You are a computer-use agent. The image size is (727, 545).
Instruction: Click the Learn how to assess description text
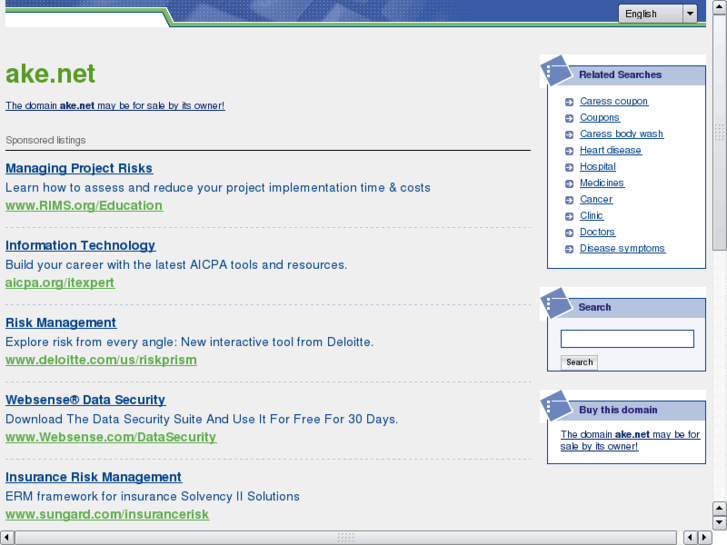218,188
